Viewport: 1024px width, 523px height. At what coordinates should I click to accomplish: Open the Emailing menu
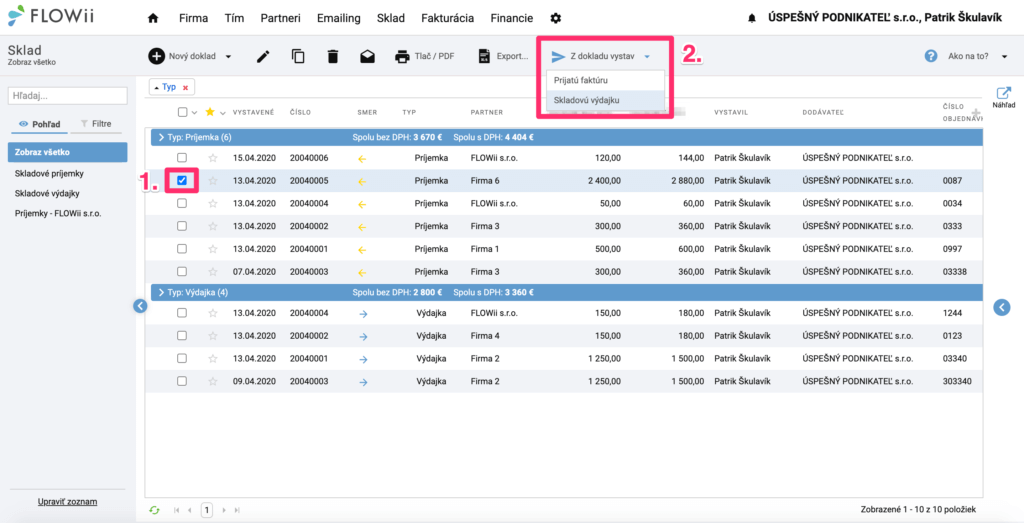(x=338, y=18)
